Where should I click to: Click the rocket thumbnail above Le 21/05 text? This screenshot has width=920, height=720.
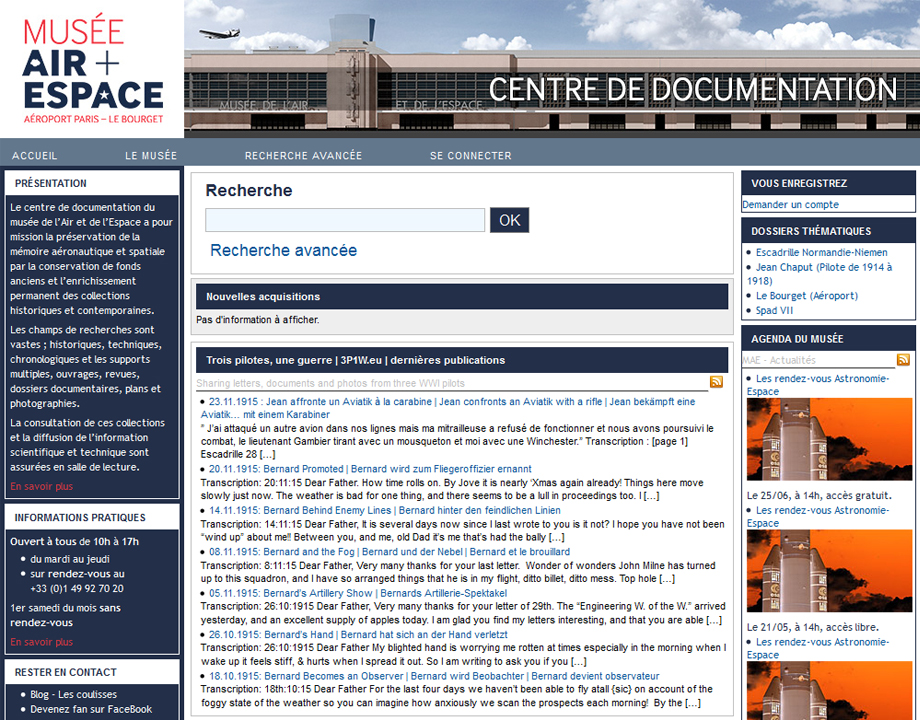tap(830, 571)
